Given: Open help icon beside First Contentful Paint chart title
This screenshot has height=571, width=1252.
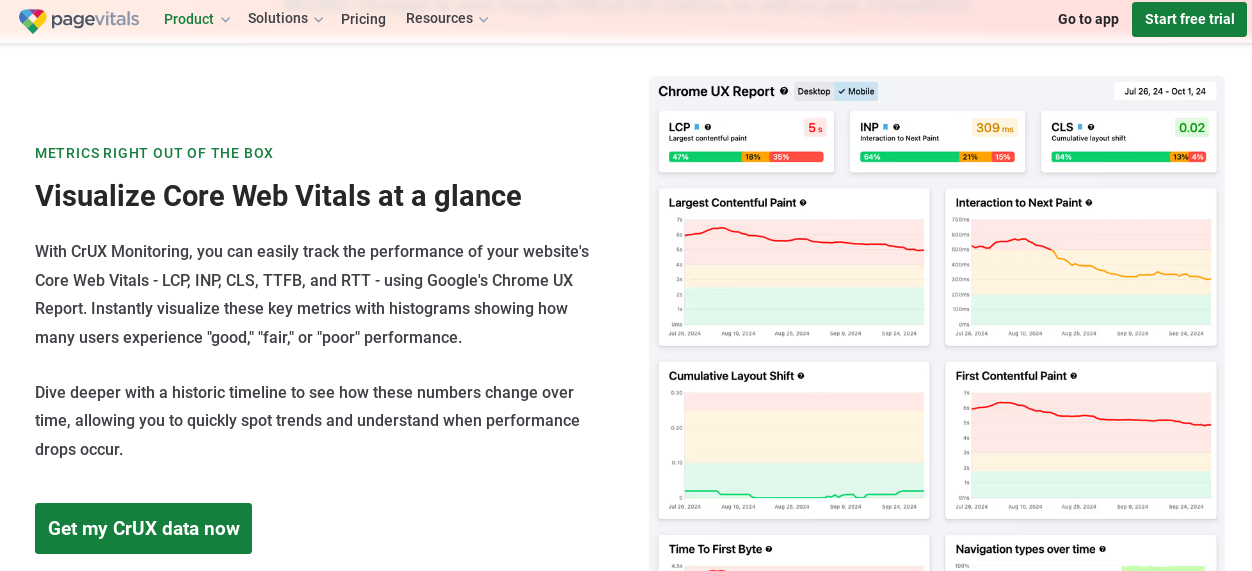Looking at the screenshot, I should (x=1074, y=376).
